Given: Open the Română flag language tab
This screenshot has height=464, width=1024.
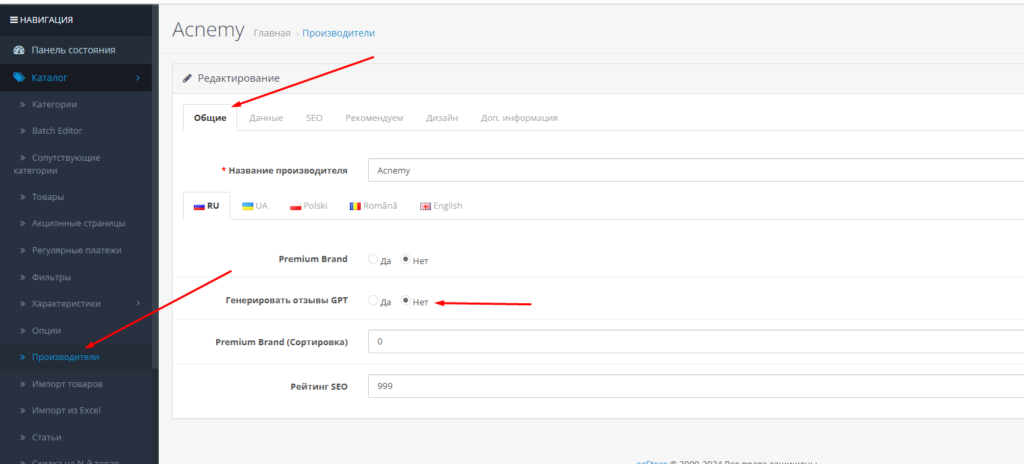Looking at the screenshot, I should (373, 205).
